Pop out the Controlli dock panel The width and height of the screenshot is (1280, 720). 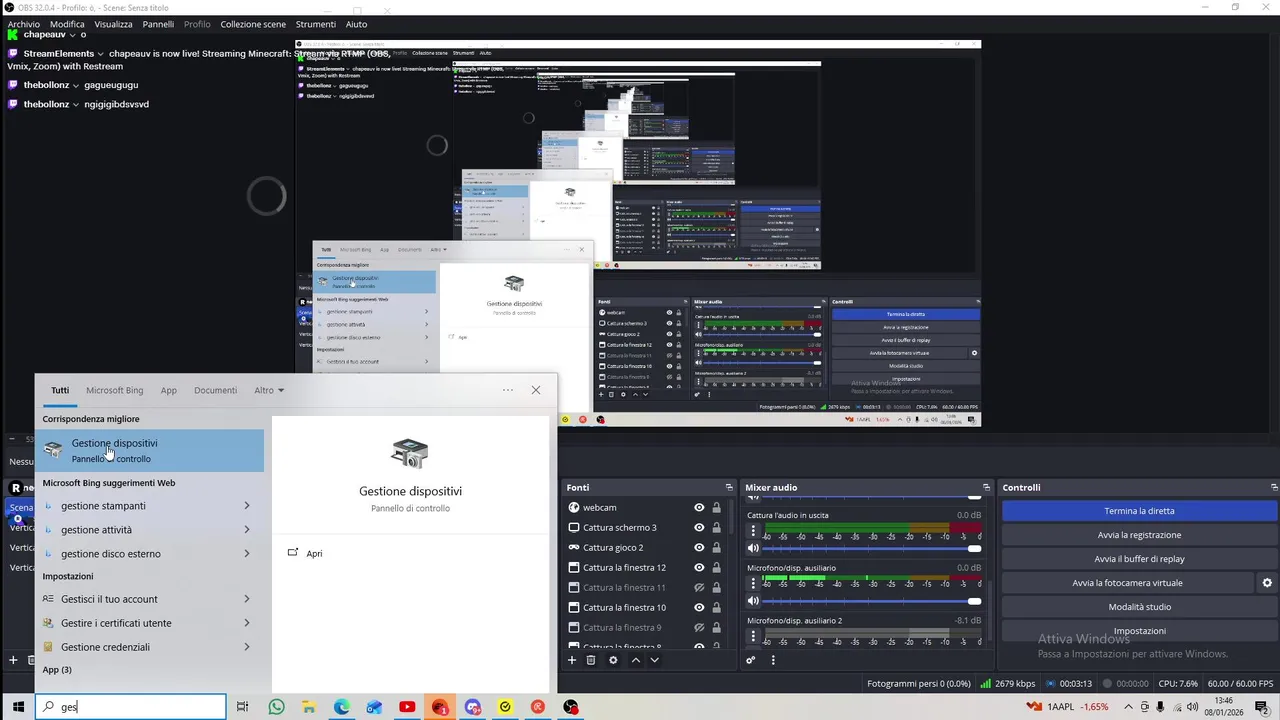pyautogui.click(x=1272, y=487)
